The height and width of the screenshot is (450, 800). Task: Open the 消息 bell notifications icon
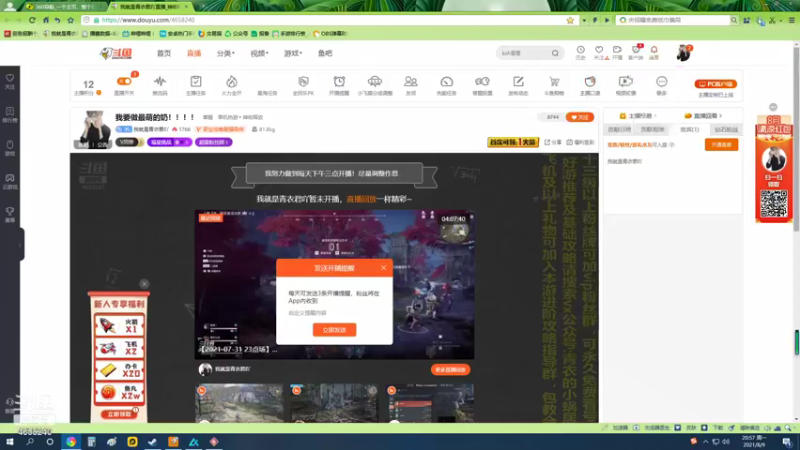pyautogui.click(x=654, y=50)
